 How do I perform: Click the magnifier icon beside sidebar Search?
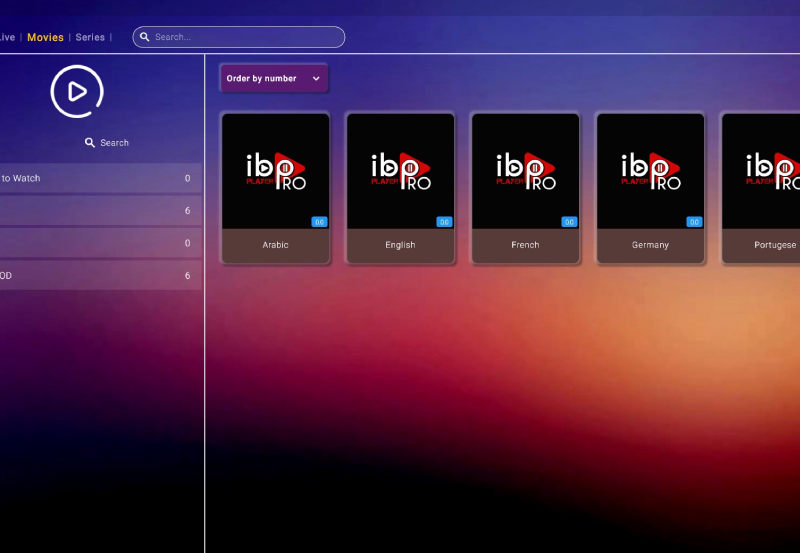click(90, 143)
